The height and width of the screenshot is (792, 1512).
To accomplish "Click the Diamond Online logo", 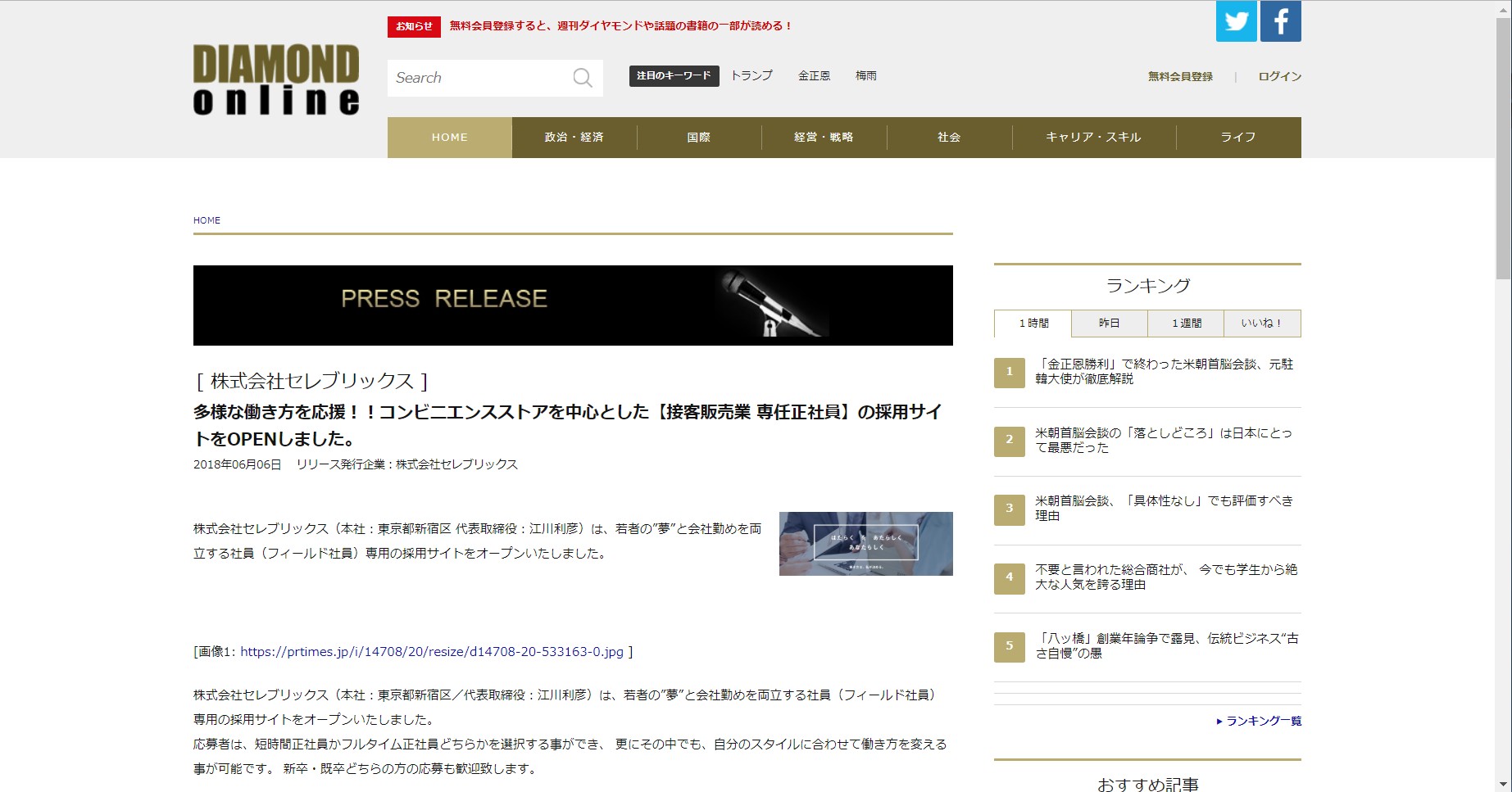I will pyautogui.click(x=276, y=79).
